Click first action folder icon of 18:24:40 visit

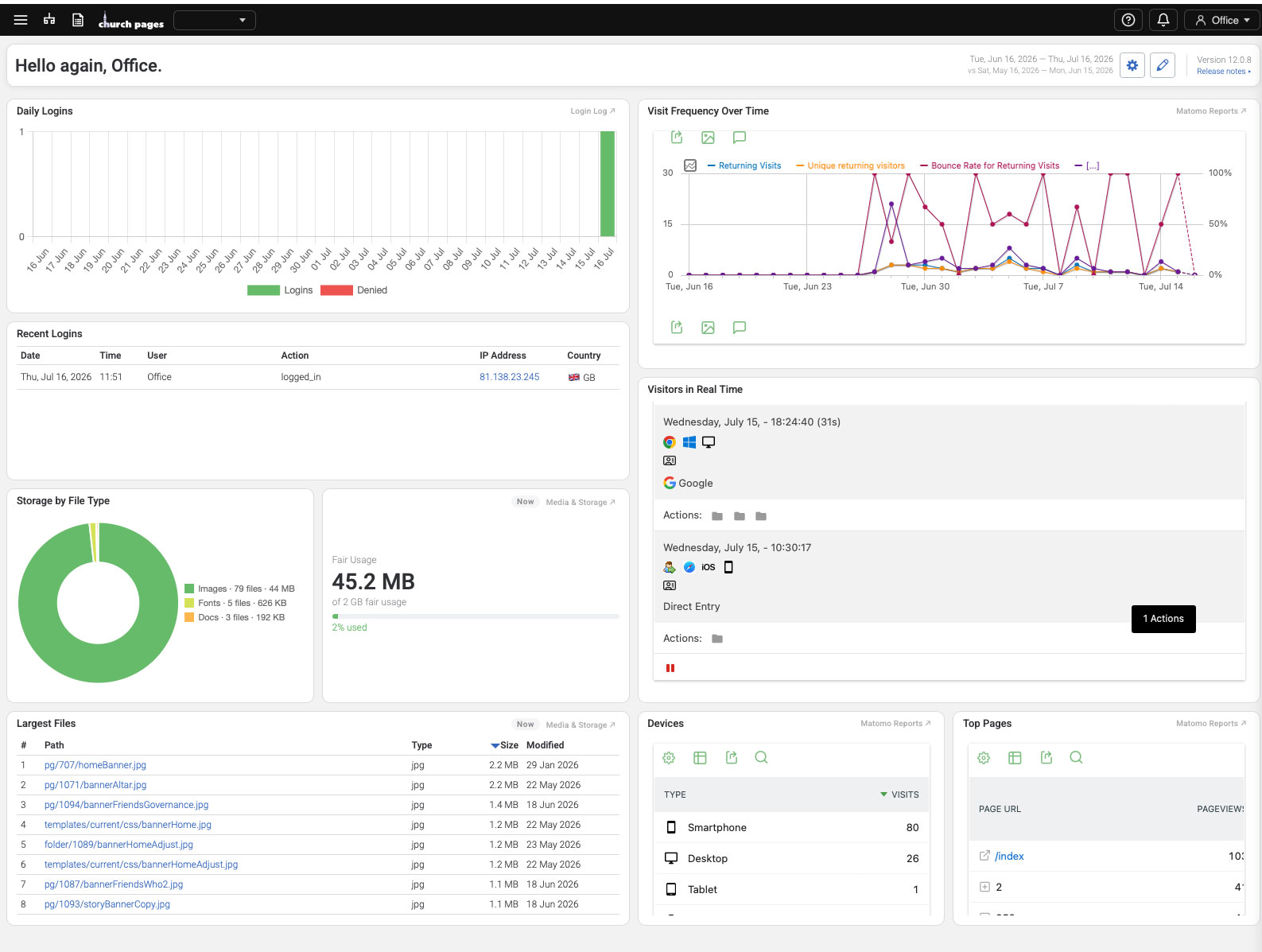coord(717,516)
